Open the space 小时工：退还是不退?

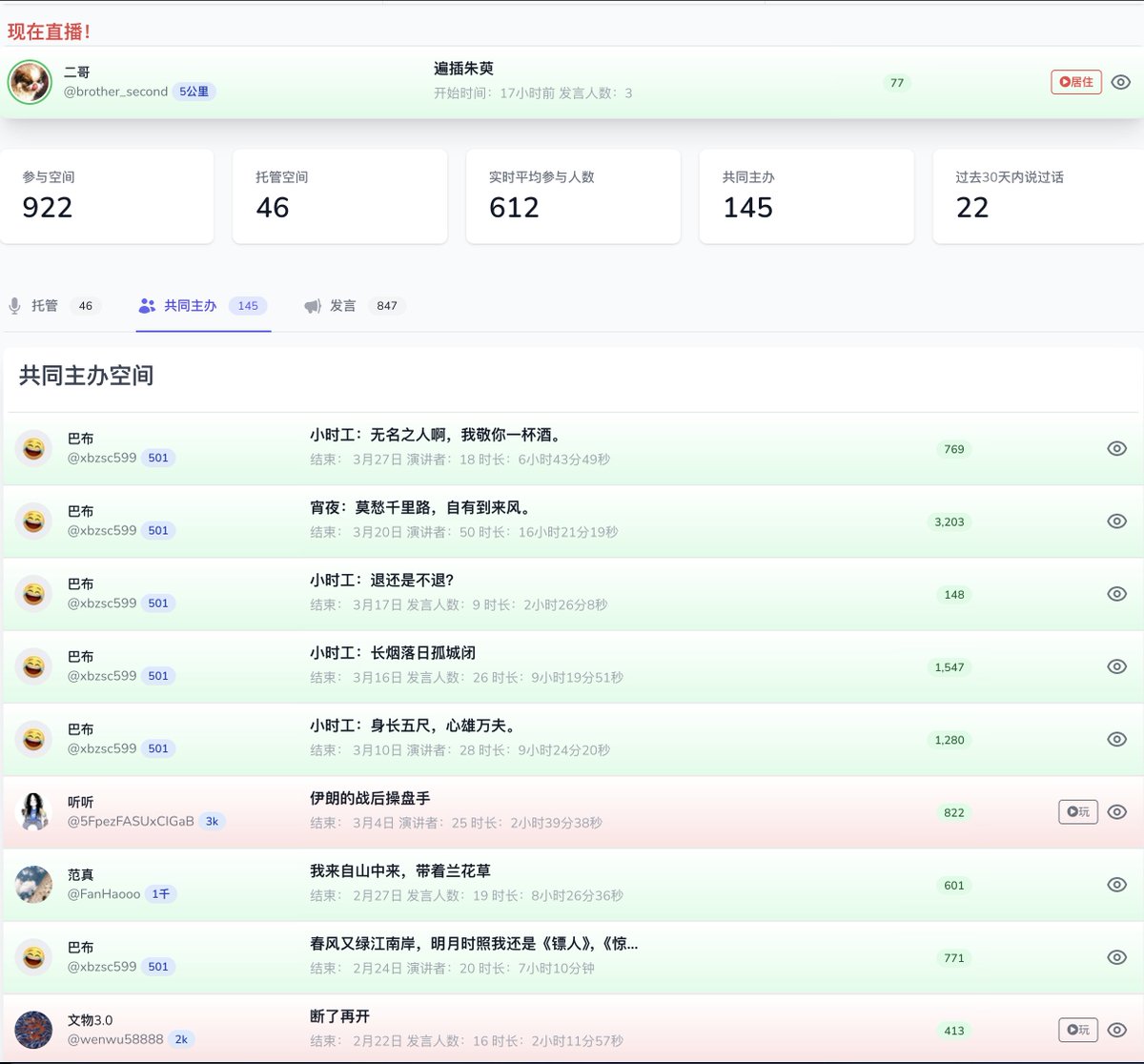[x=382, y=580]
